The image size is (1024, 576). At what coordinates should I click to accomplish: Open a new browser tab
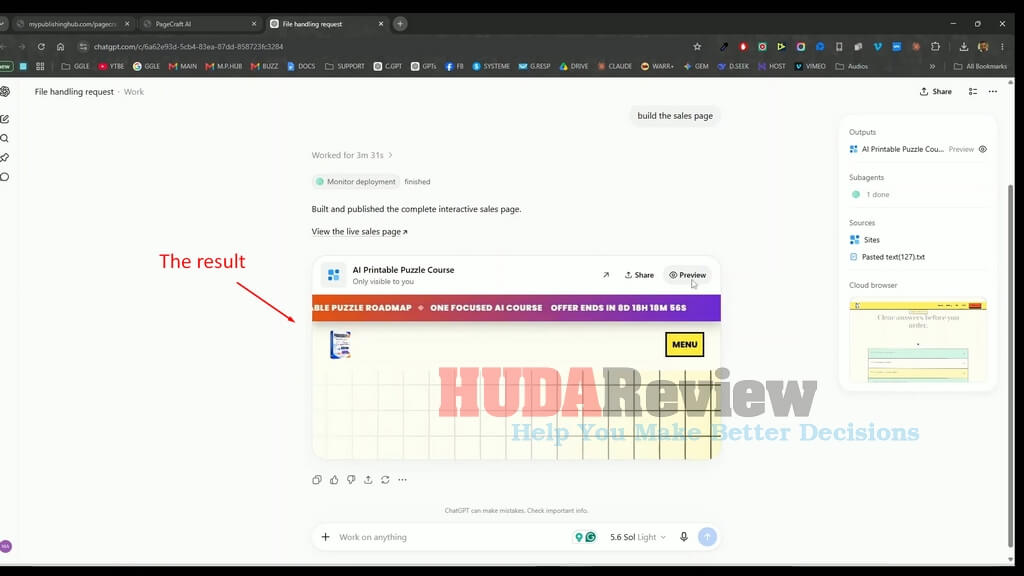pyautogui.click(x=400, y=24)
